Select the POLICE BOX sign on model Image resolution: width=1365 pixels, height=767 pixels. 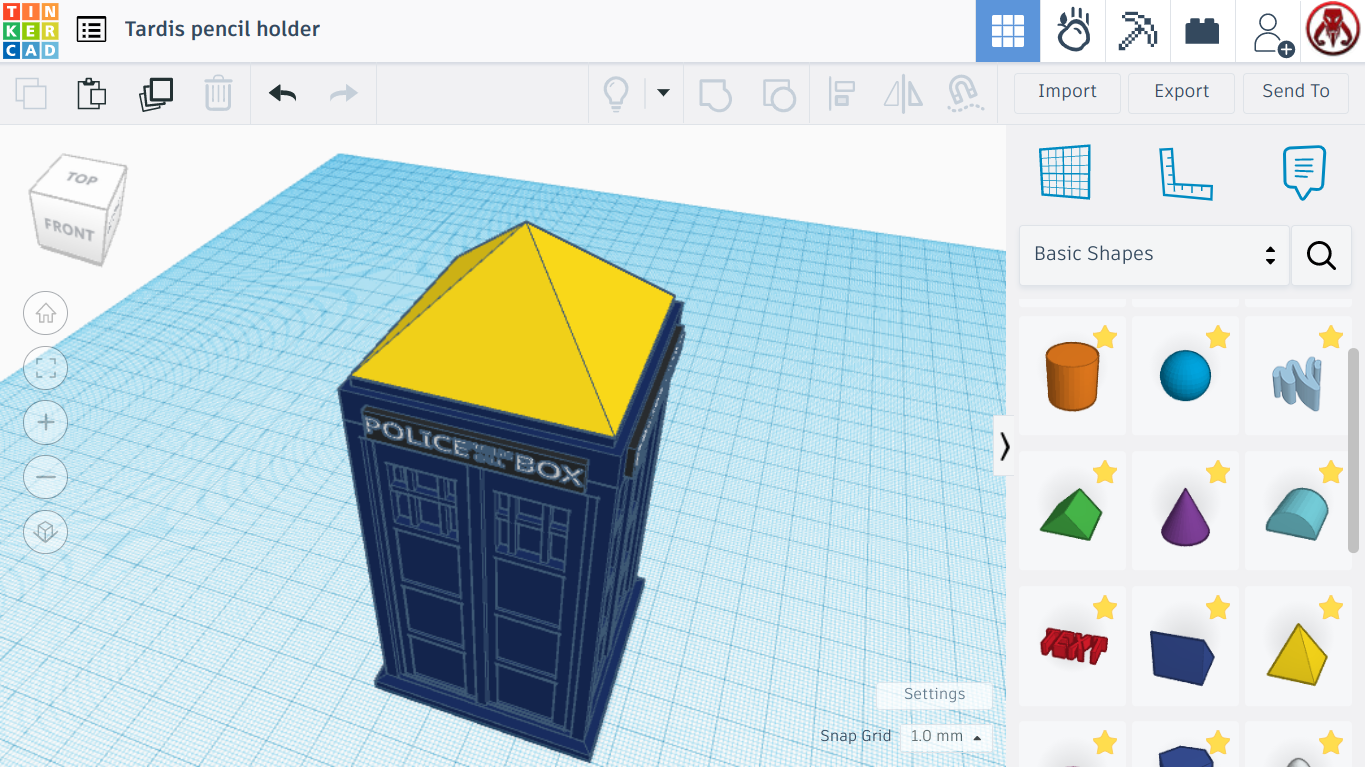pyautogui.click(x=474, y=450)
